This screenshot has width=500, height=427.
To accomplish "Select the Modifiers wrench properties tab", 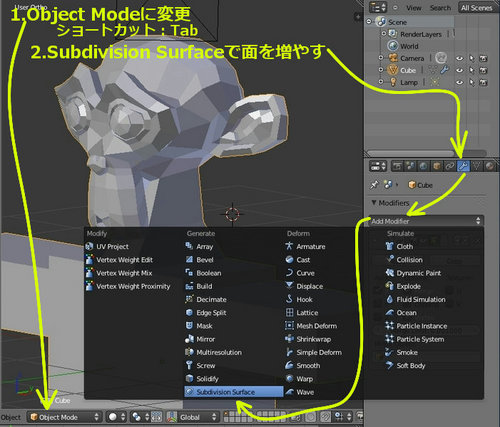I will point(463,166).
